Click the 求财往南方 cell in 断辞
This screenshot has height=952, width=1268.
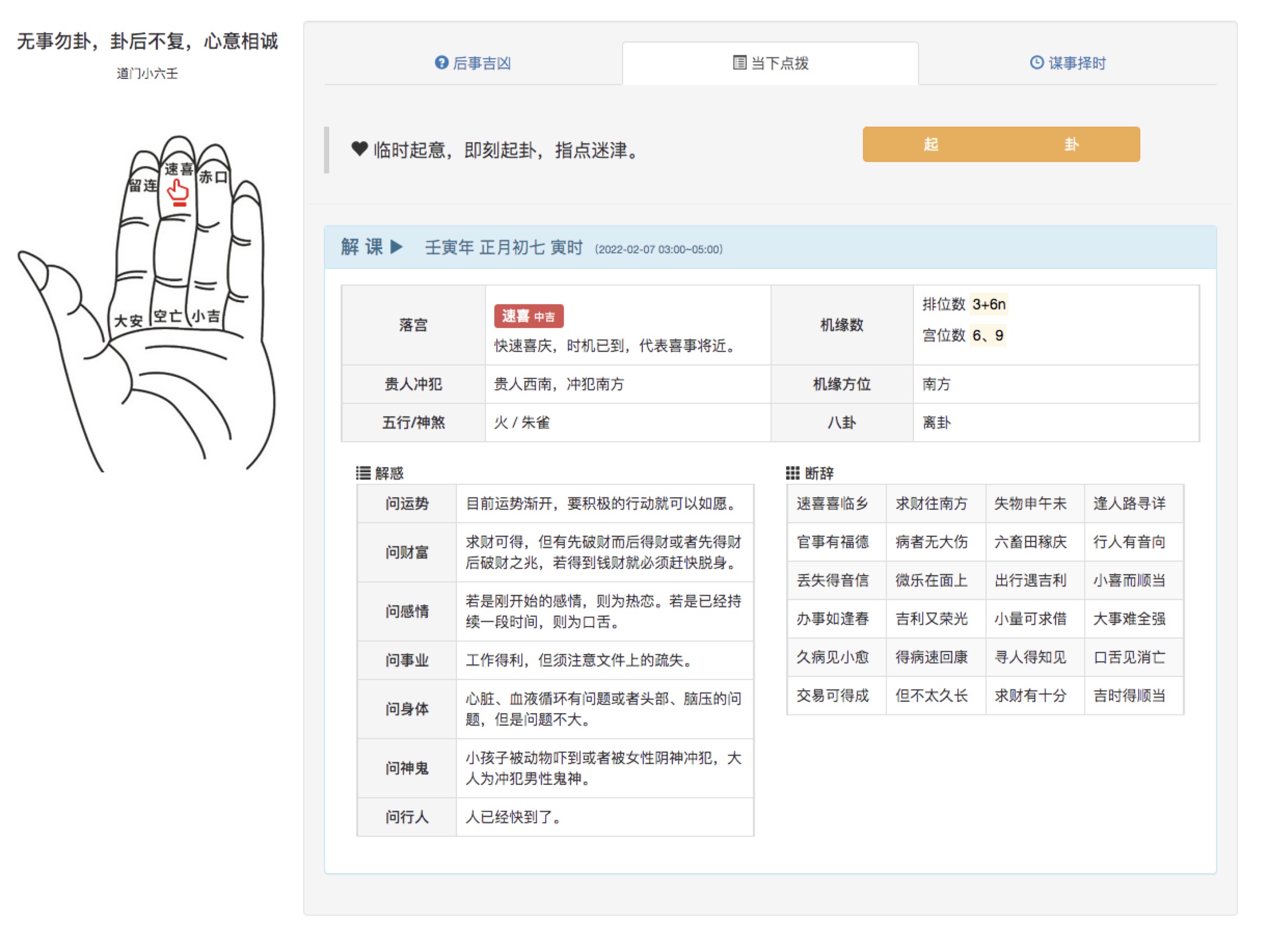pyautogui.click(x=931, y=503)
